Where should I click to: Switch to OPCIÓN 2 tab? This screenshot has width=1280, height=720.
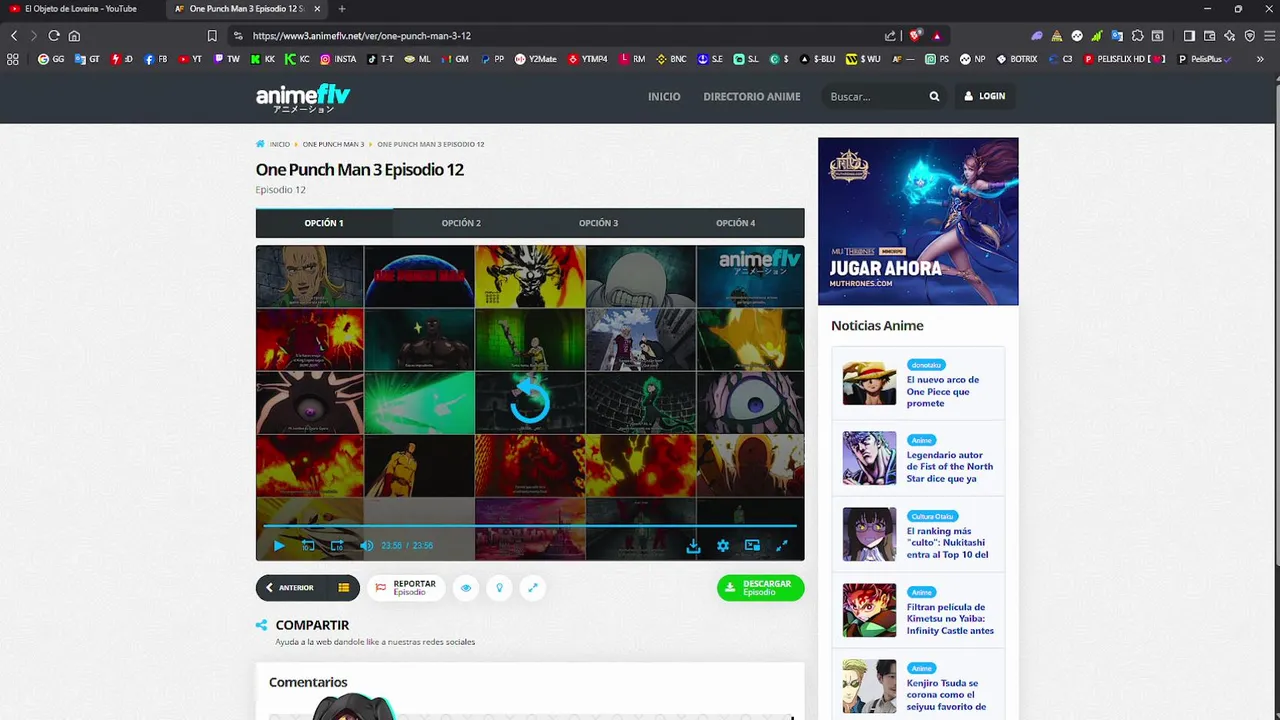[461, 223]
